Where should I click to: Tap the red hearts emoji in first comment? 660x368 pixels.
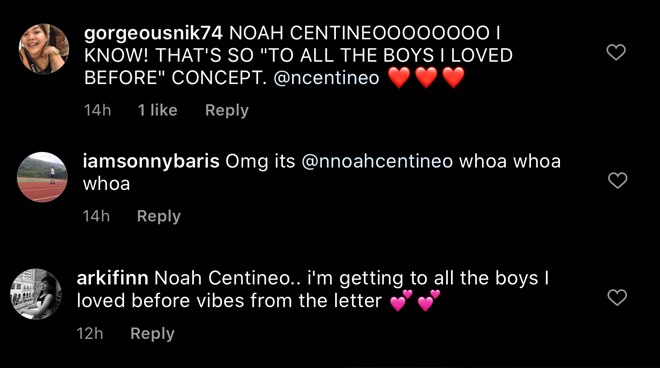pyautogui.click(x=426, y=77)
